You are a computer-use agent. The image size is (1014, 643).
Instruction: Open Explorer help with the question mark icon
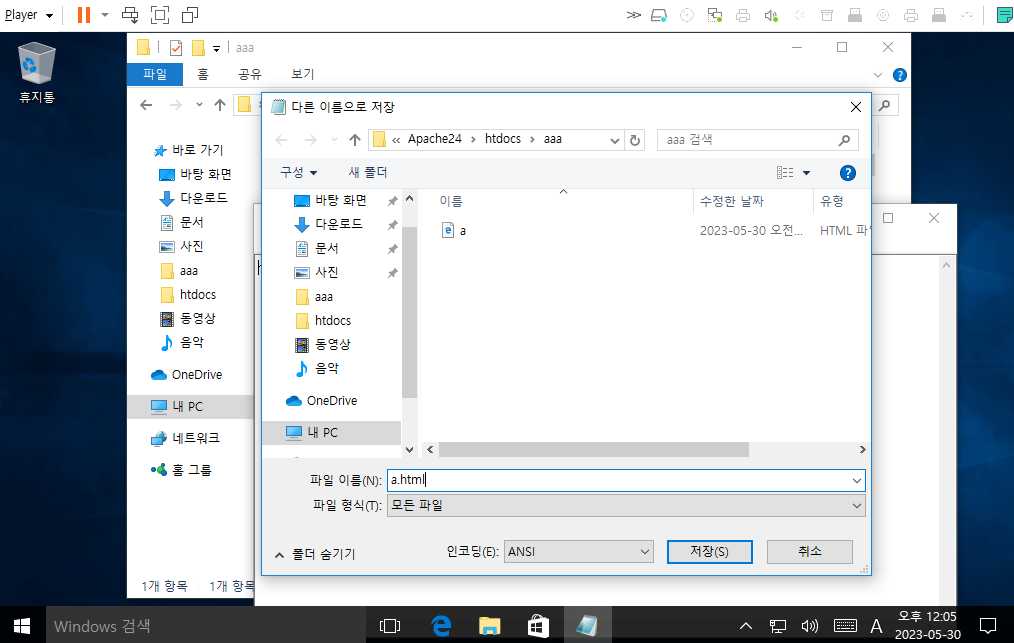pos(900,75)
